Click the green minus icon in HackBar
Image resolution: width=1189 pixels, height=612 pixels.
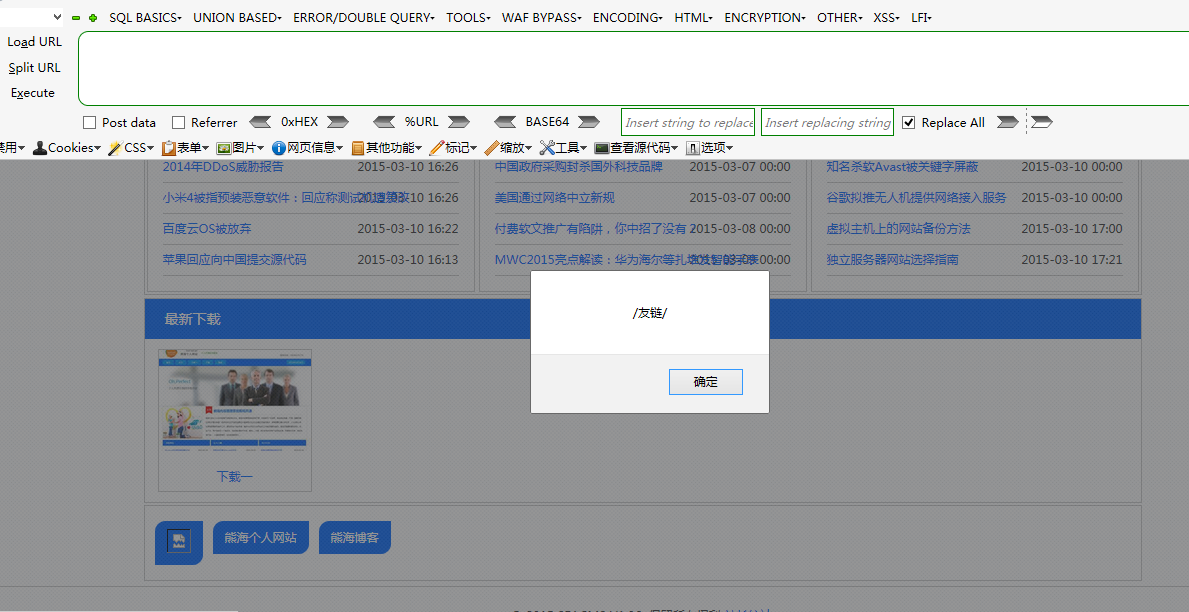tap(76, 17)
